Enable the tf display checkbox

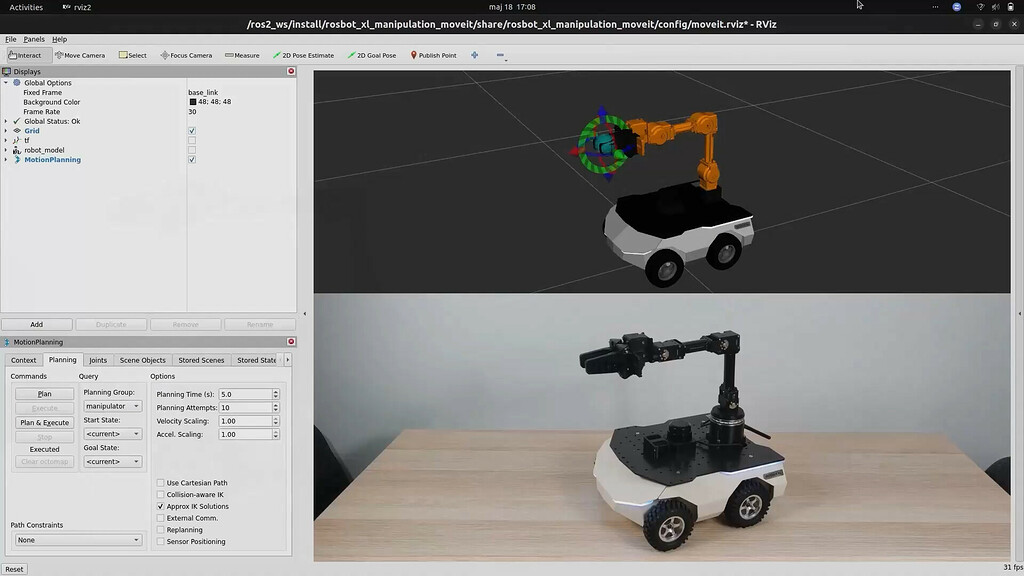[190, 140]
